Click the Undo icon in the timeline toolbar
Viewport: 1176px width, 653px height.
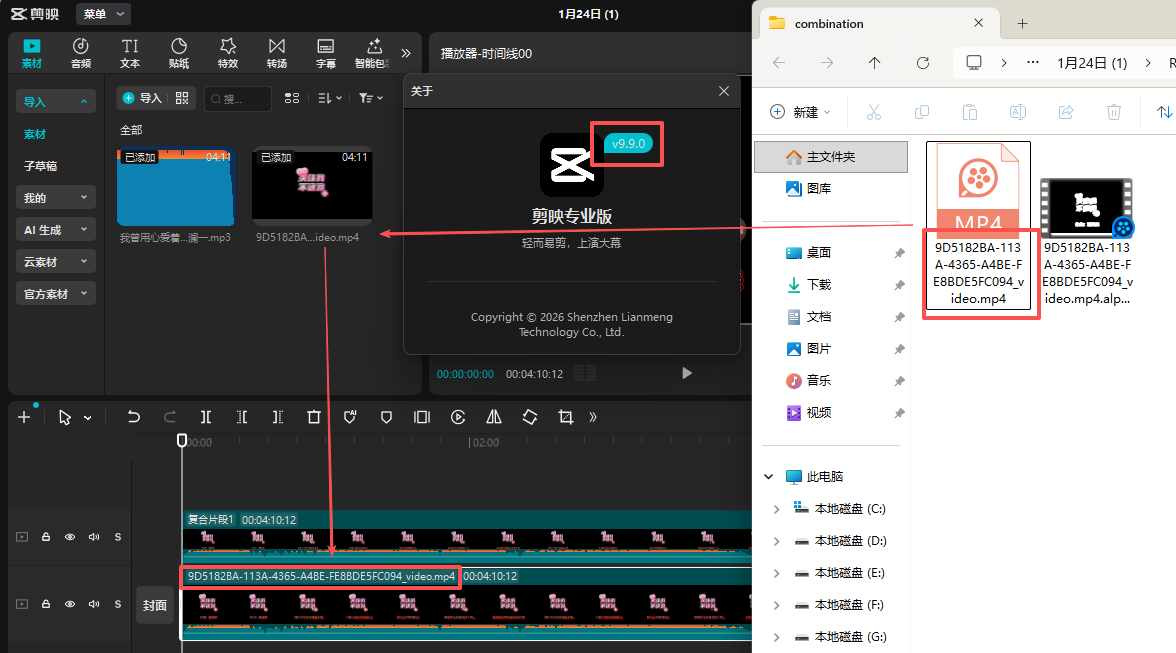pyautogui.click(x=133, y=417)
